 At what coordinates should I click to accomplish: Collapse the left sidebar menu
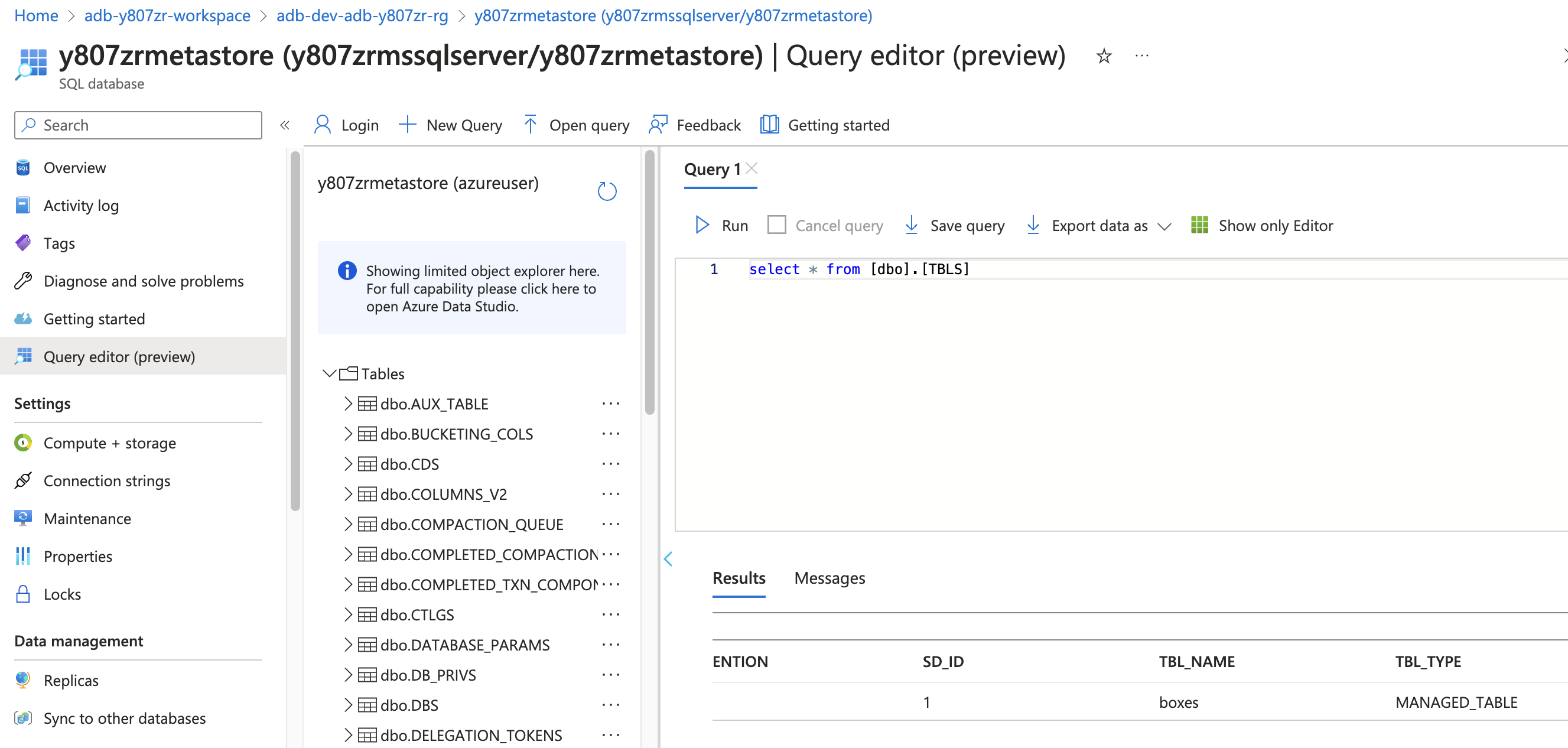tap(284, 125)
